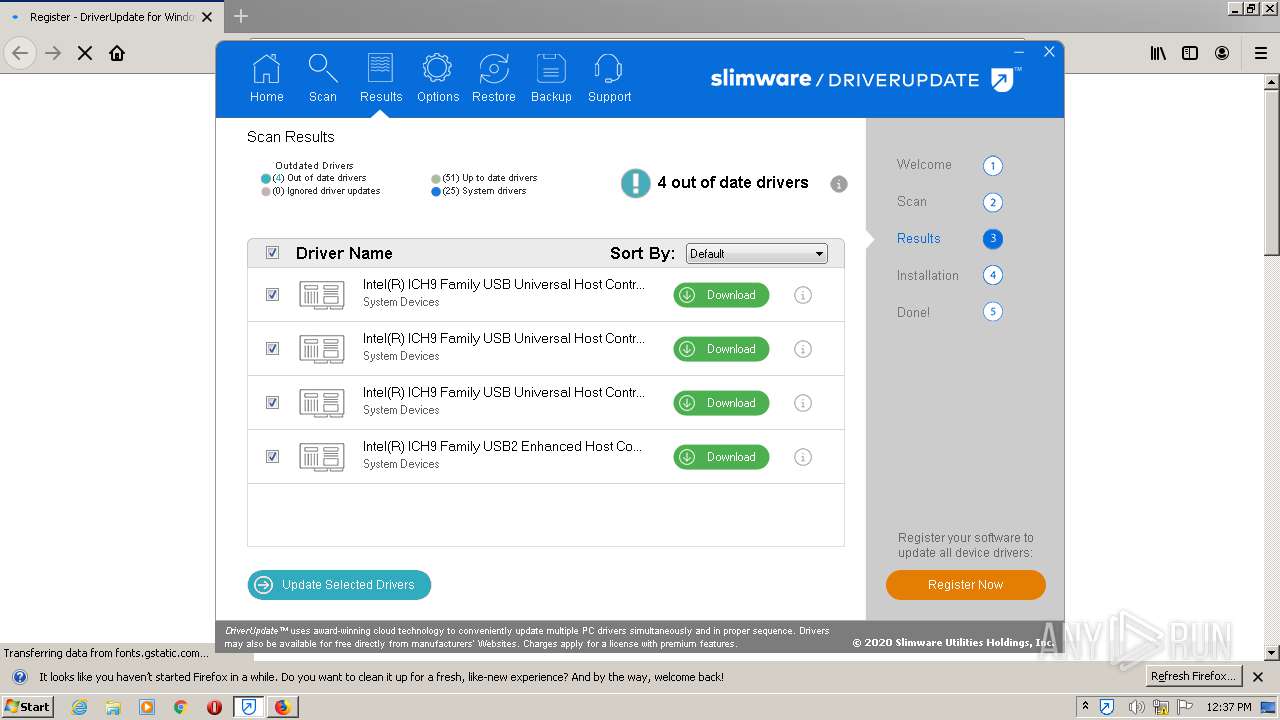Open new Firefox tab
This screenshot has height=720, width=1280.
point(241,16)
